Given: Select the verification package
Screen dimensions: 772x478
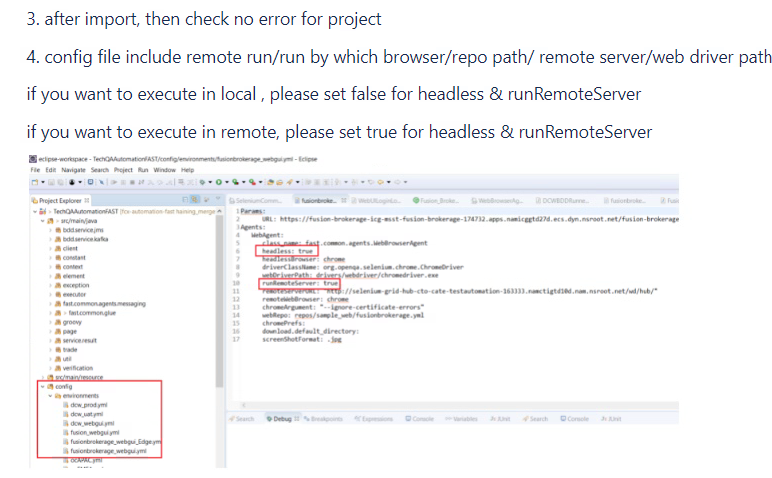Looking at the screenshot, I should pos(77,368).
